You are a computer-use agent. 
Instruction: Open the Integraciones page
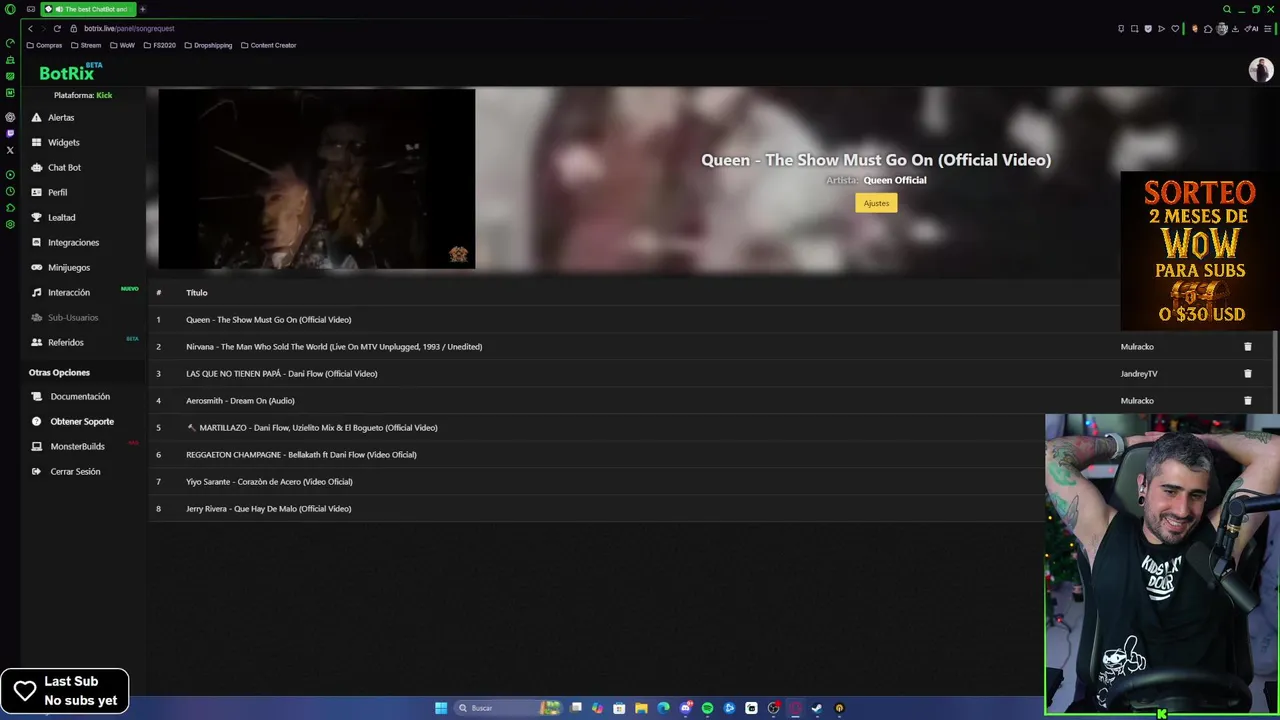coord(73,242)
